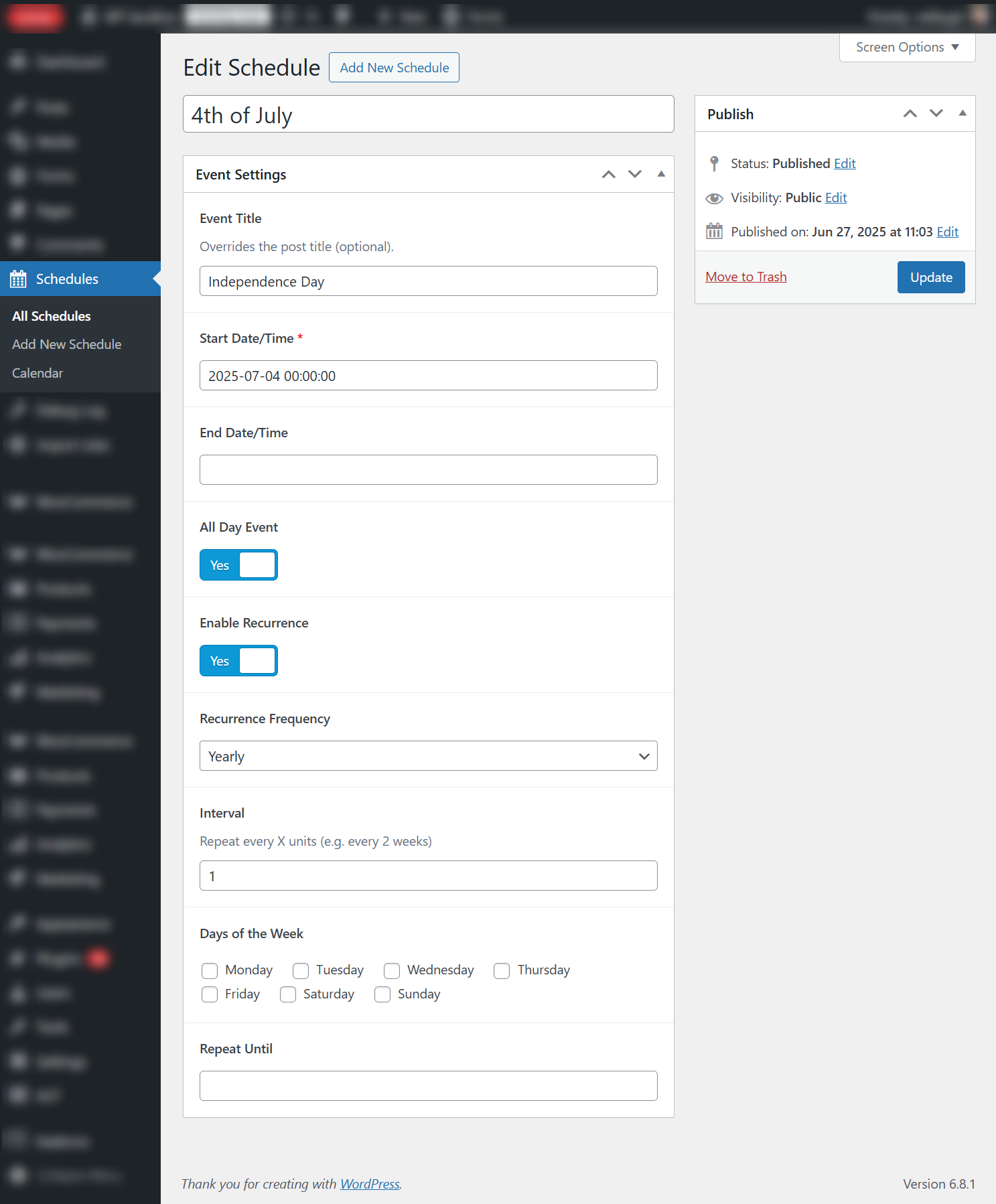Click the Start Date/Time field
This screenshot has width=996, height=1204.
pyautogui.click(x=429, y=376)
